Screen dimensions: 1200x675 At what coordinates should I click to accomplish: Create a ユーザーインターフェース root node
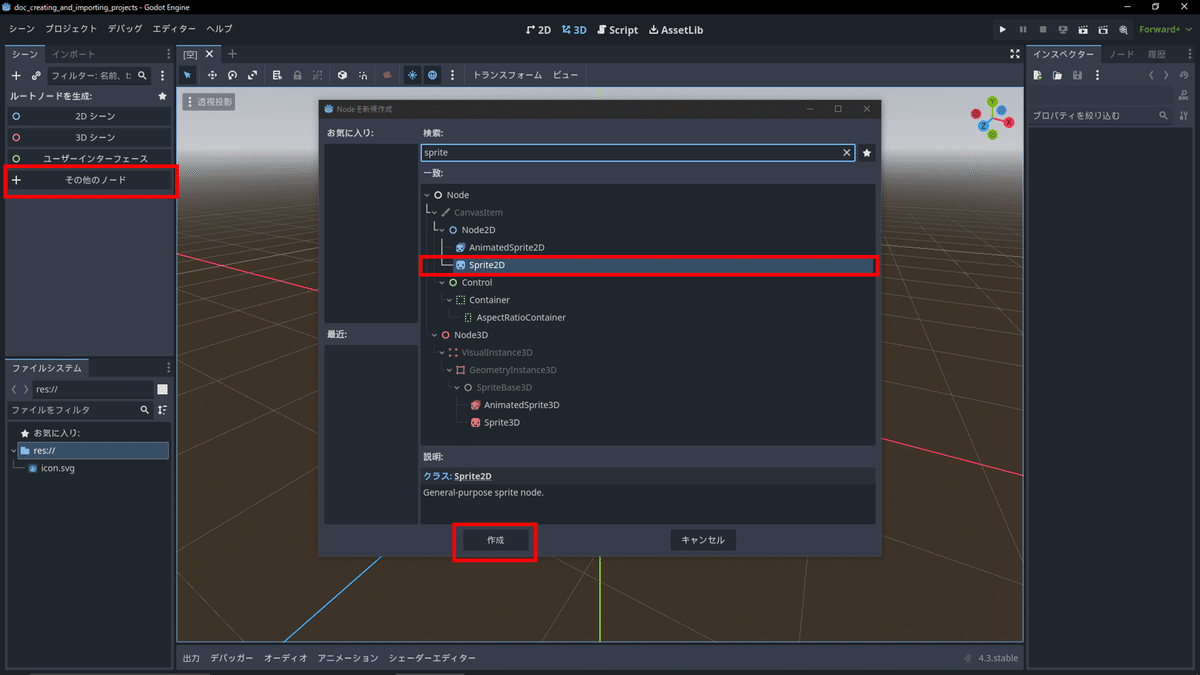pos(90,158)
